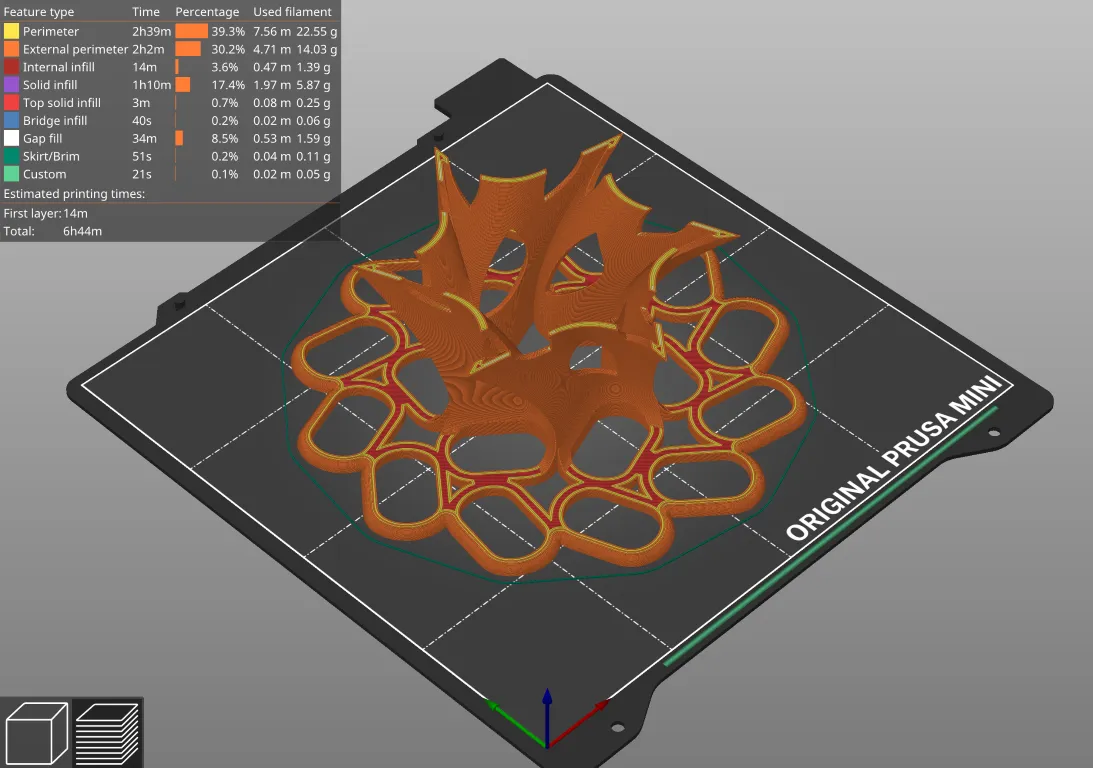Click the Bridge infill blue swatch

(x=11, y=121)
